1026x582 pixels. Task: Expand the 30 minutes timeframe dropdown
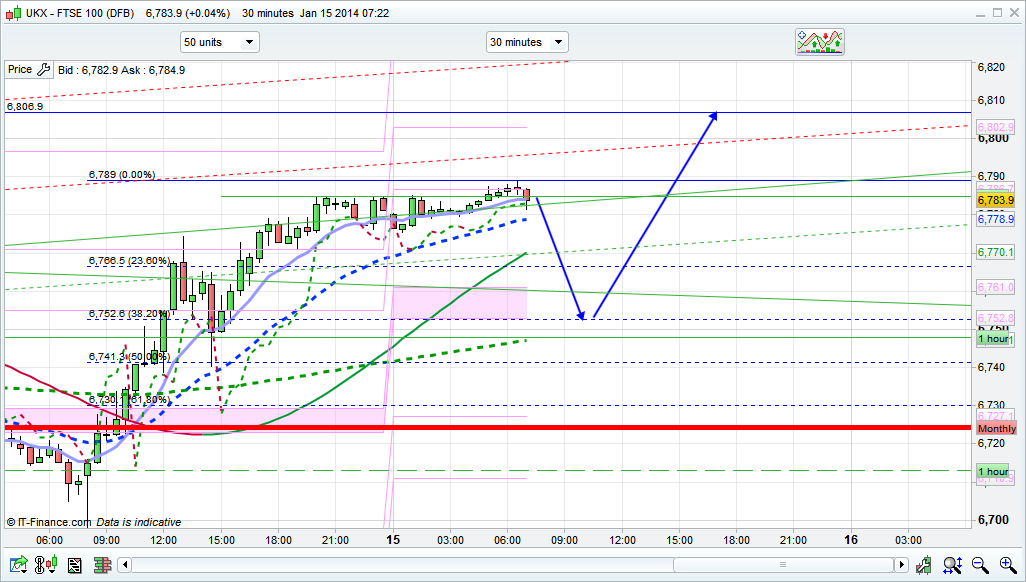tap(527, 42)
